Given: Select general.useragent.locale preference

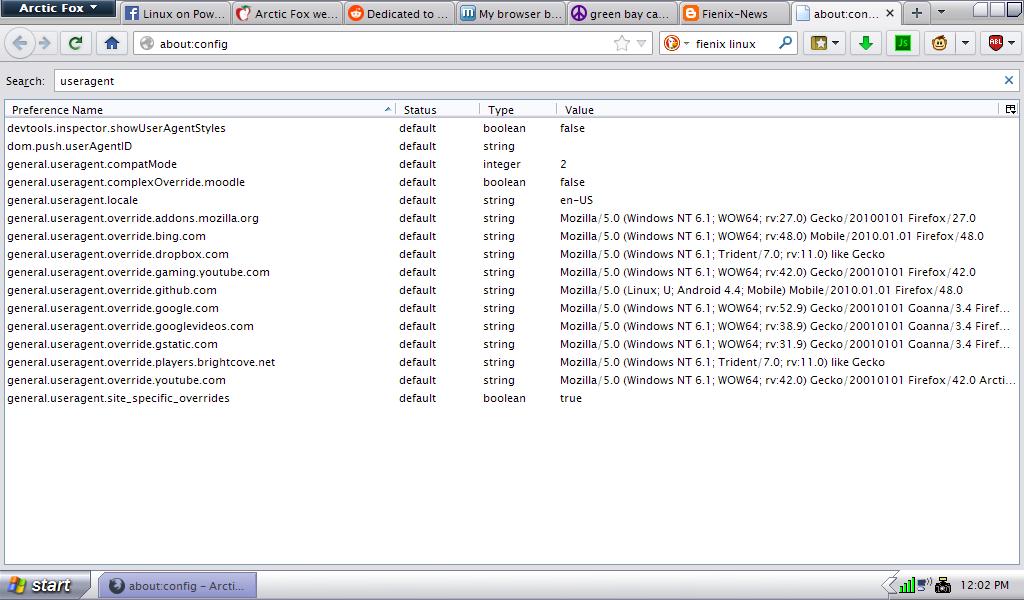Looking at the screenshot, I should click(512, 200).
